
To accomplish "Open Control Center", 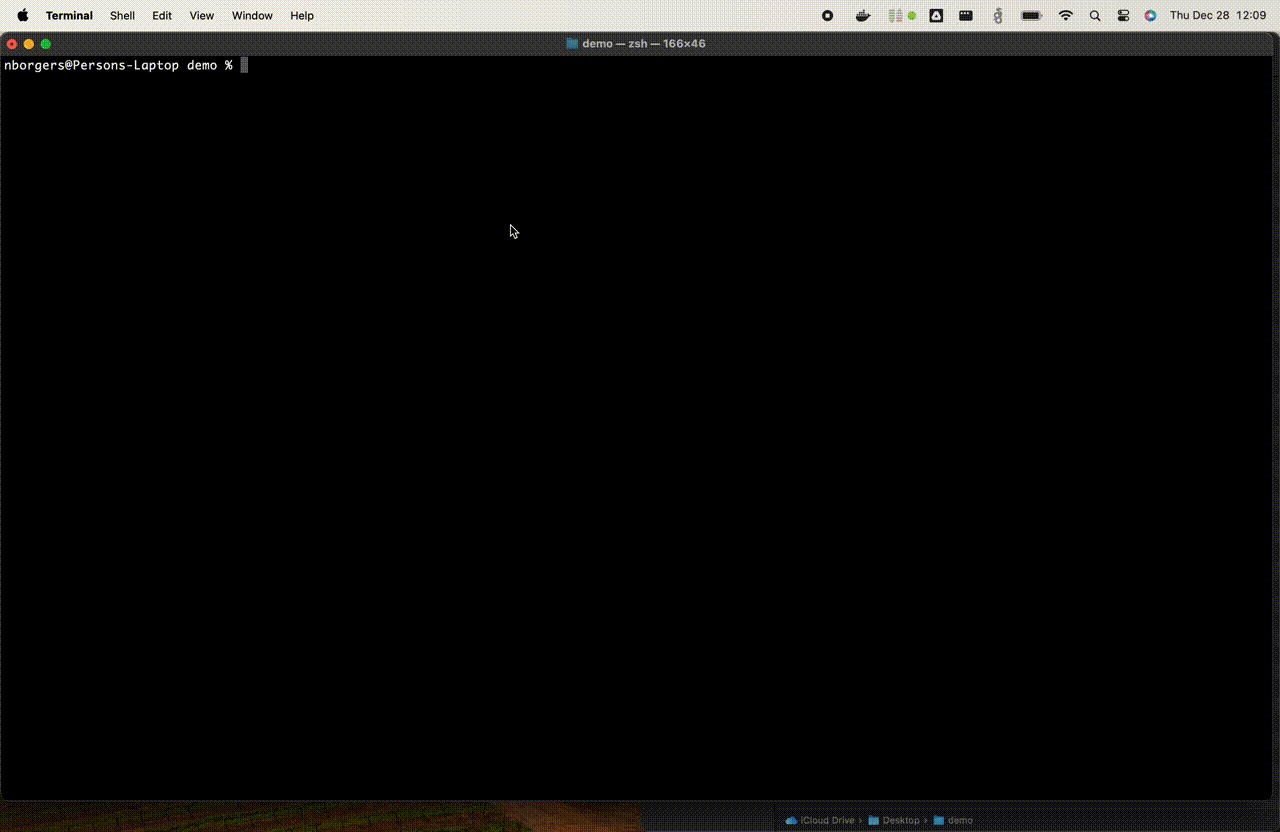I will (1123, 16).
